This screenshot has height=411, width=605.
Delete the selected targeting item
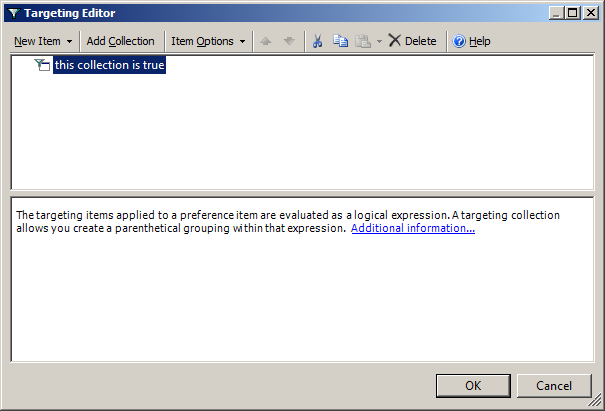pos(412,41)
